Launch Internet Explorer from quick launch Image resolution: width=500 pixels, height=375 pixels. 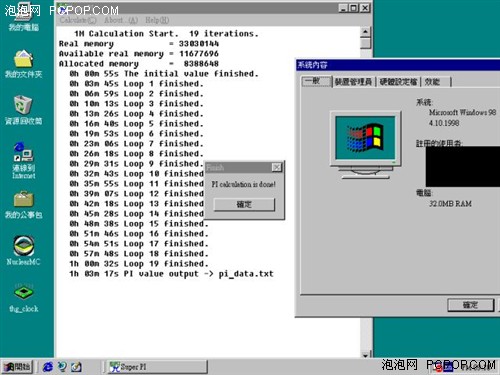[48, 367]
